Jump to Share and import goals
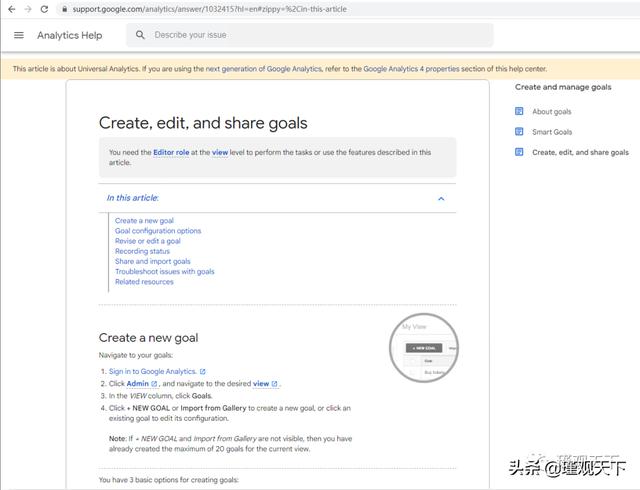This screenshot has width=640, height=490. (x=153, y=261)
